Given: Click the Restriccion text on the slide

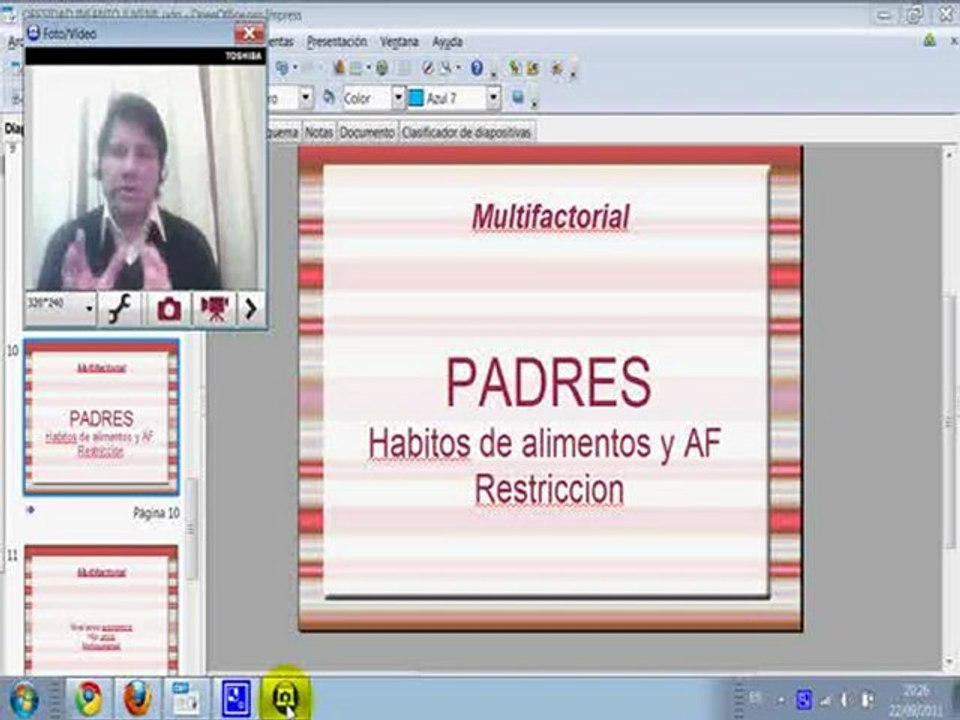Looking at the screenshot, I should pos(549,490).
